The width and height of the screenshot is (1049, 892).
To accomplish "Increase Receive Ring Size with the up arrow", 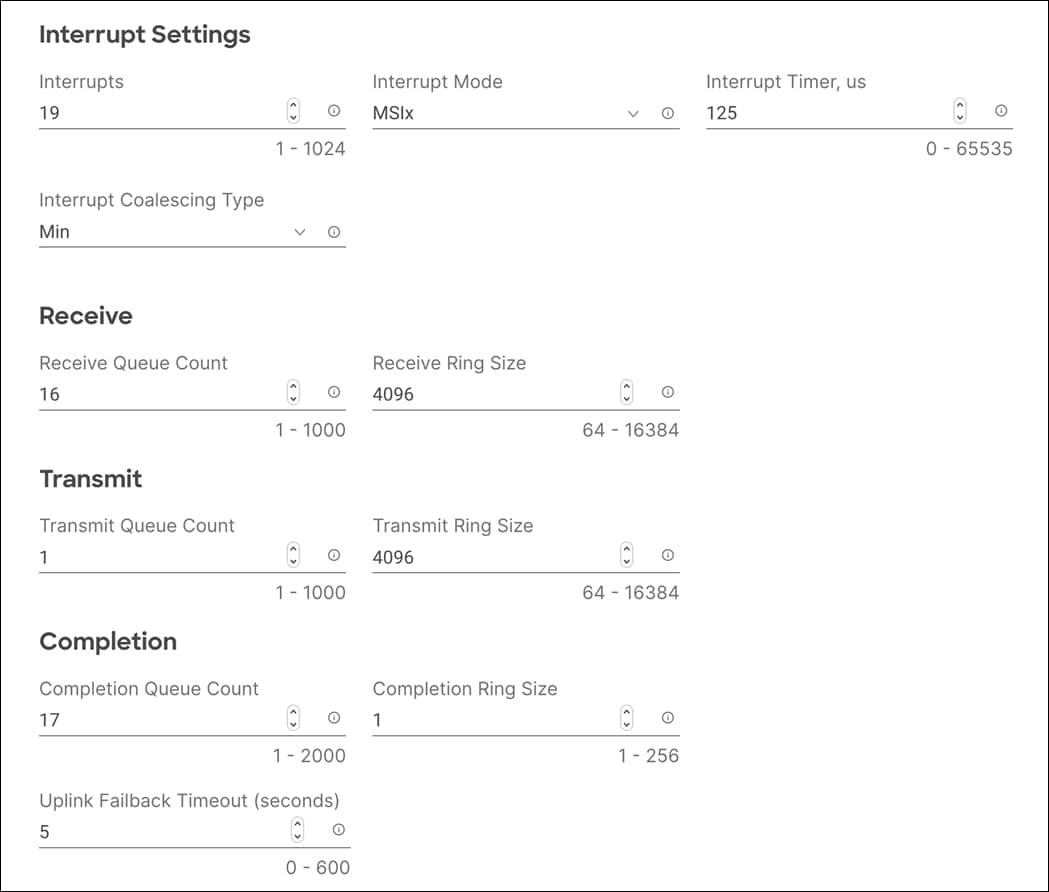I will coord(625,388).
